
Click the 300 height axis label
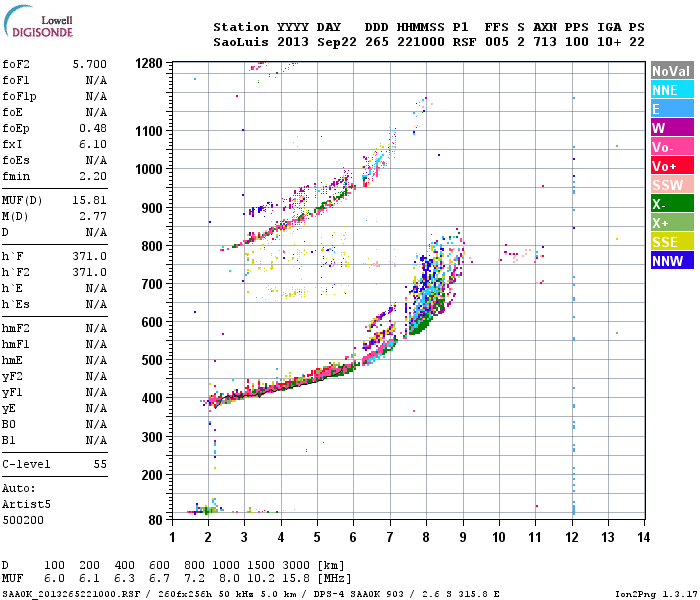coord(152,437)
